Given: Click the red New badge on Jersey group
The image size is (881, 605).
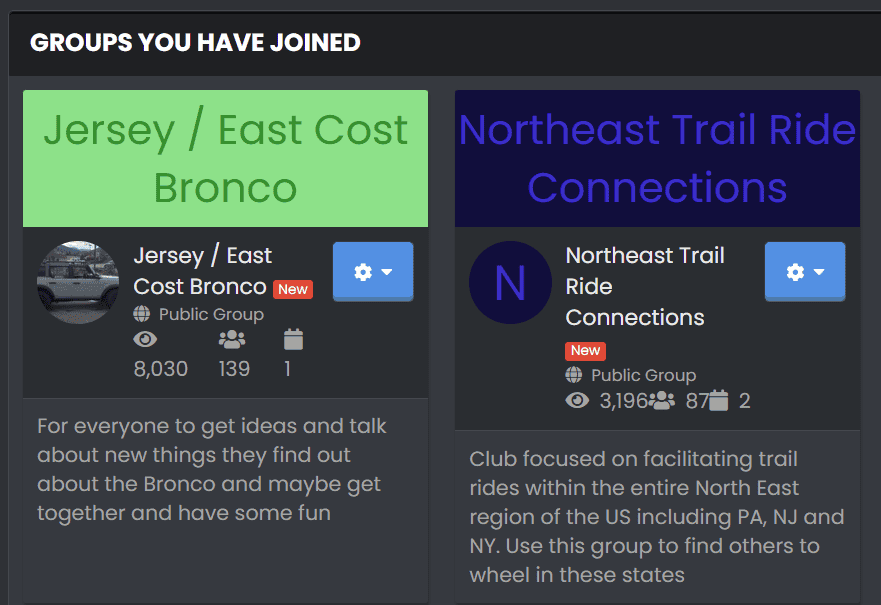Looking at the screenshot, I should tap(293, 289).
